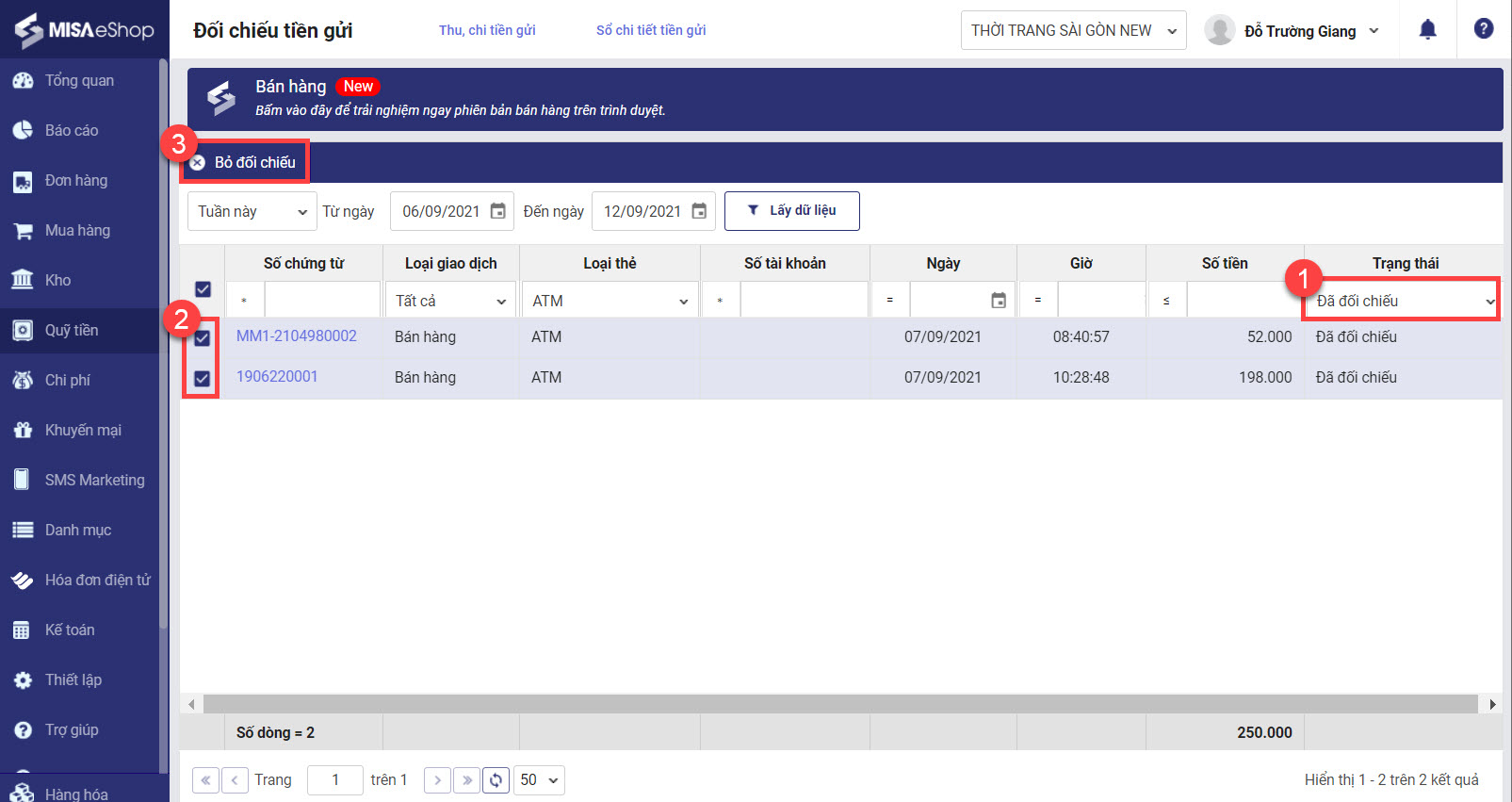This screenshot has height=802, width=1512.
Task: Open calendar icon in Ngày filter
Action: point(999,301)
